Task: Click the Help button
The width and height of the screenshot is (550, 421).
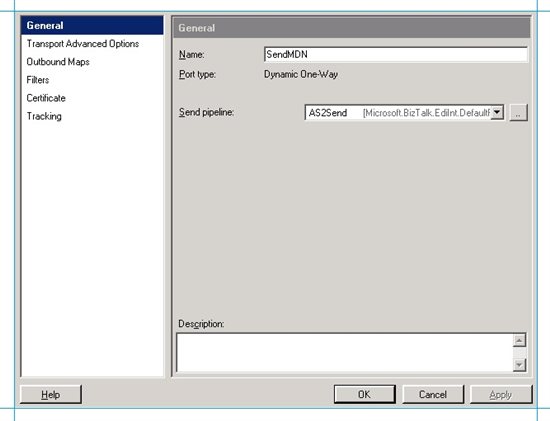Action: point(51,395)
